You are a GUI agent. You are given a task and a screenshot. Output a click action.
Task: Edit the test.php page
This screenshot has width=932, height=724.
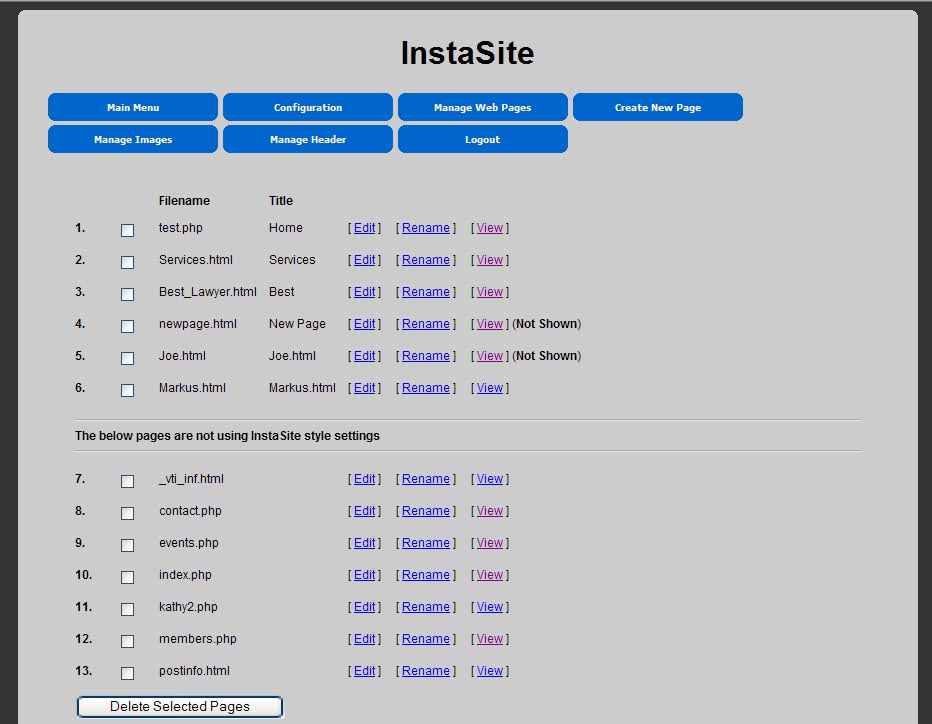364,228
